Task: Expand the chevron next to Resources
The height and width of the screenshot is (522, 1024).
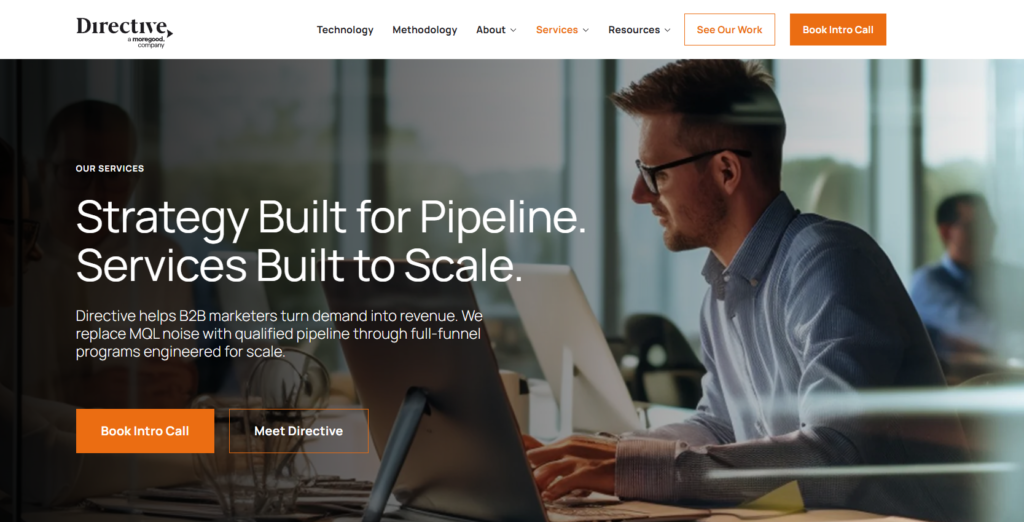Action: (667, 30)
